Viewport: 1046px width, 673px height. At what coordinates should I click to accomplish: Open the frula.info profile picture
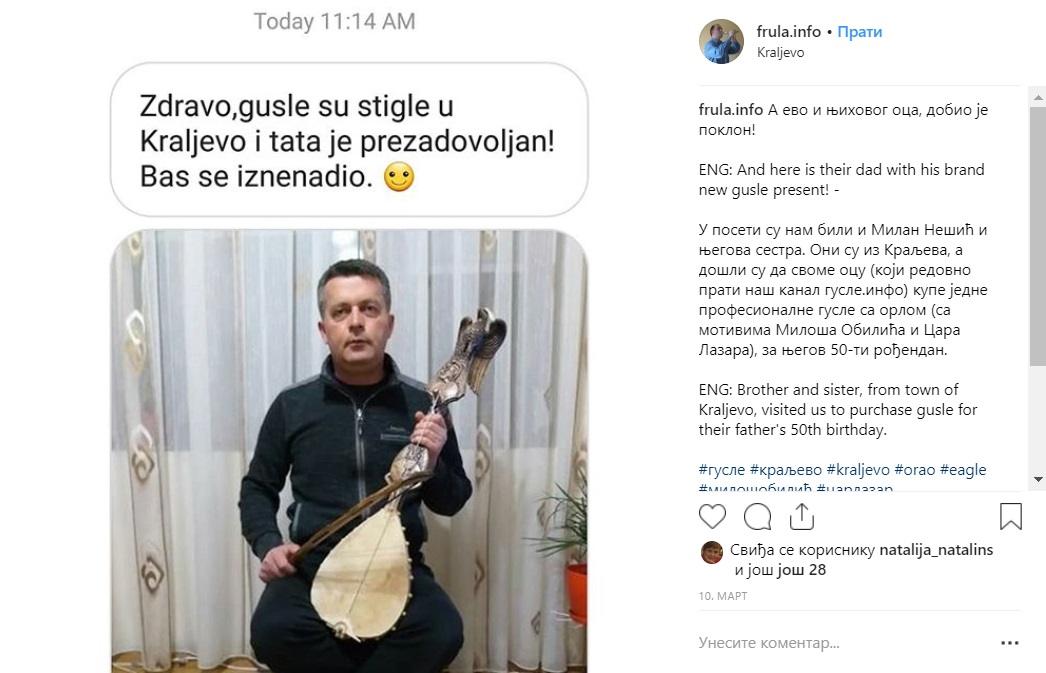click(721, 41)
